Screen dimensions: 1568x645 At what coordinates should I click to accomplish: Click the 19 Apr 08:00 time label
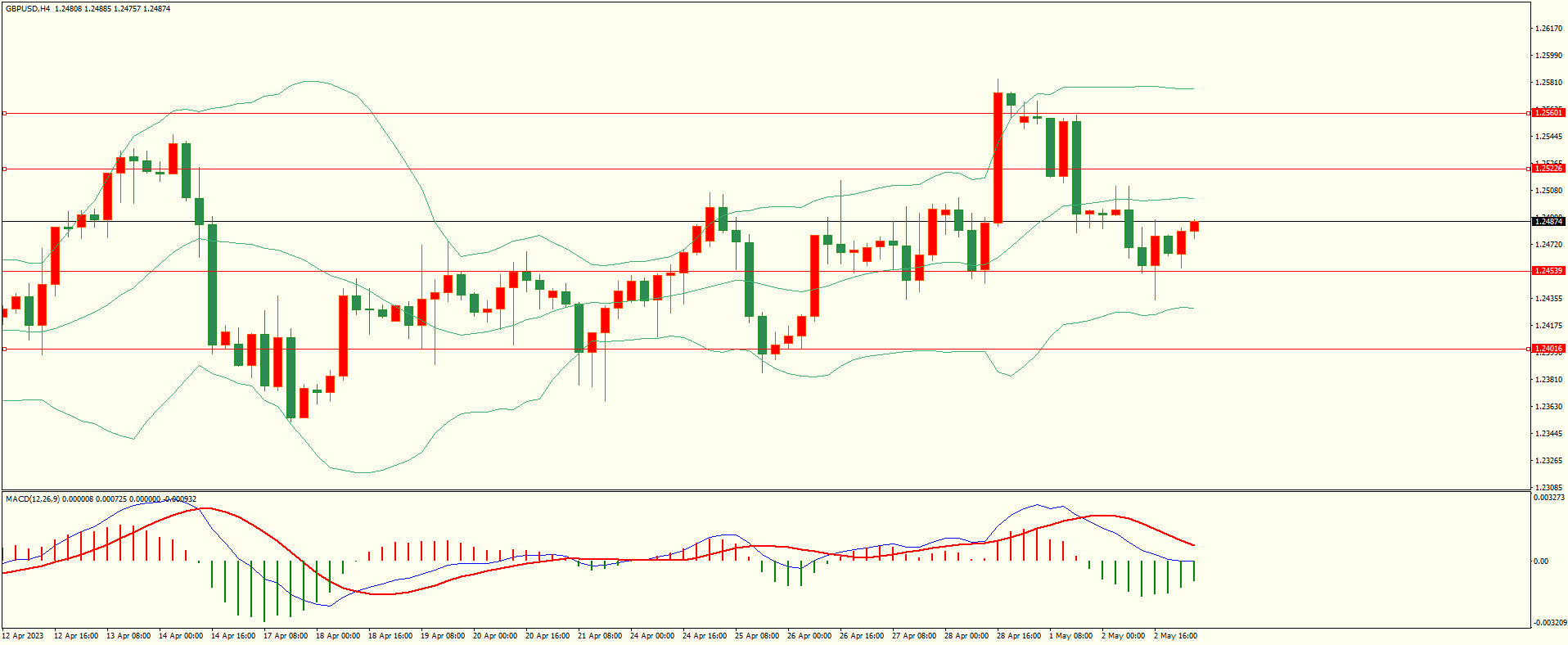point(443,636)
